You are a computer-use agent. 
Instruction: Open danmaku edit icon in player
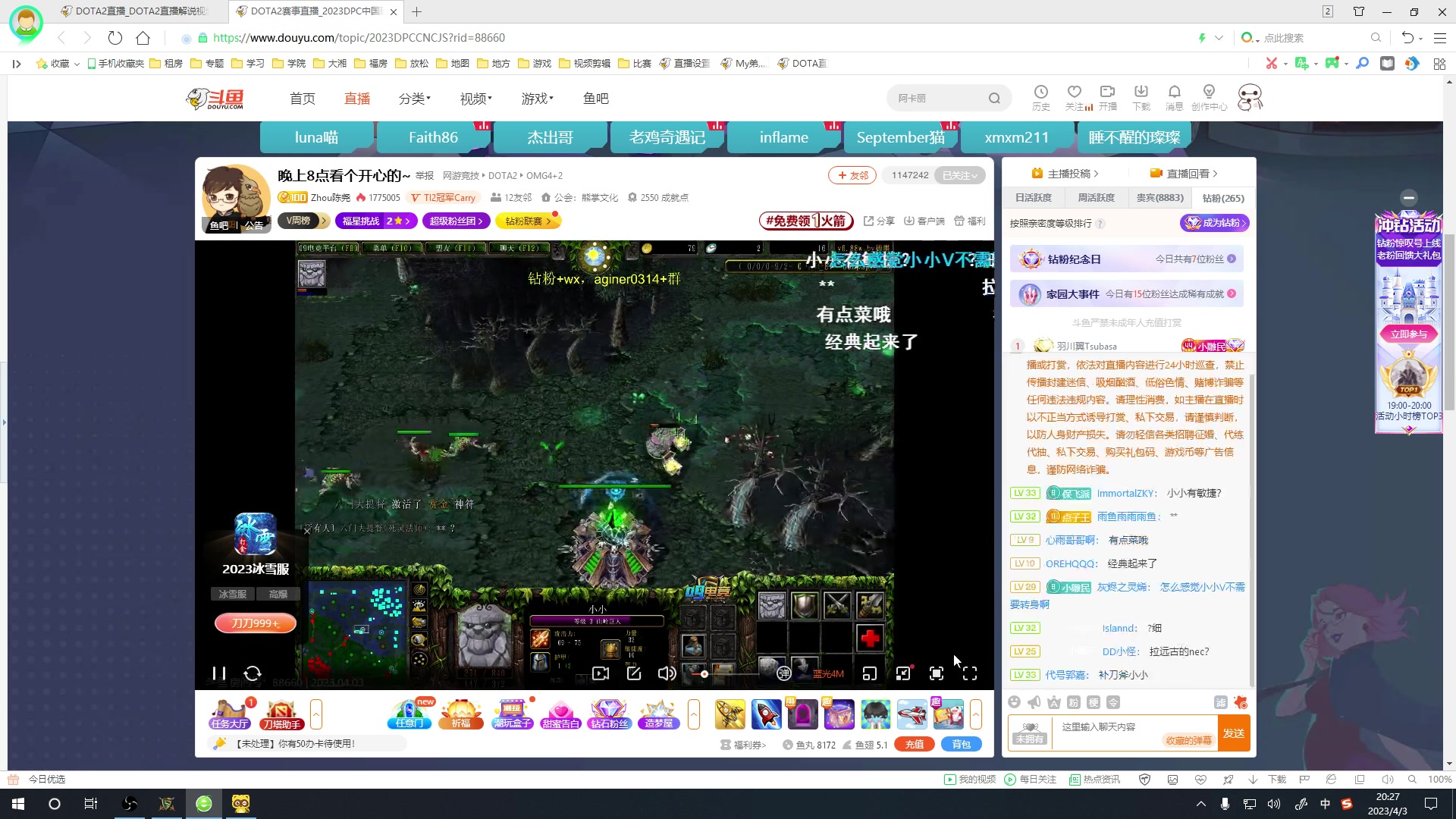tap(634, 673)
